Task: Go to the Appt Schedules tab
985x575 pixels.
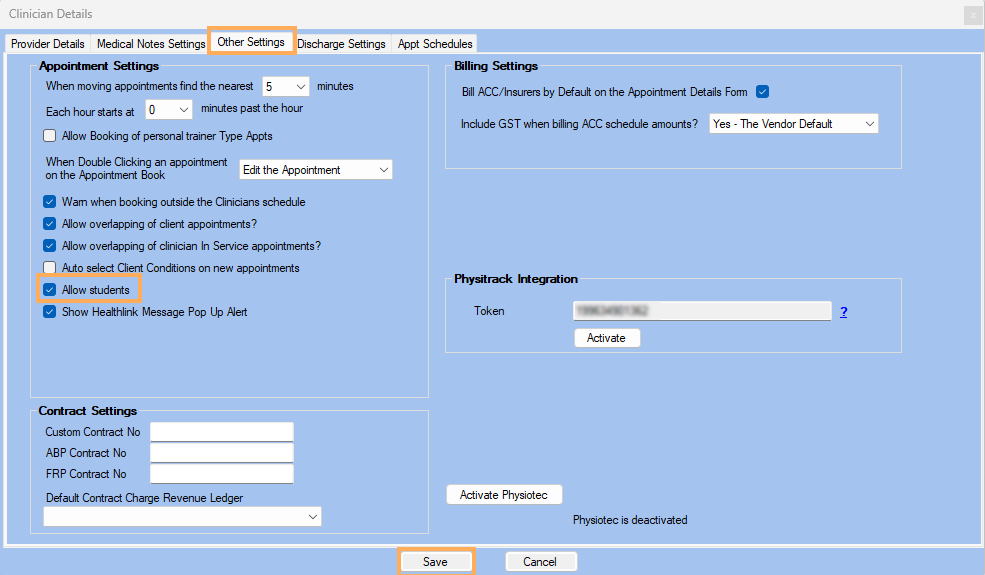Action: click(x=435, y=44)
